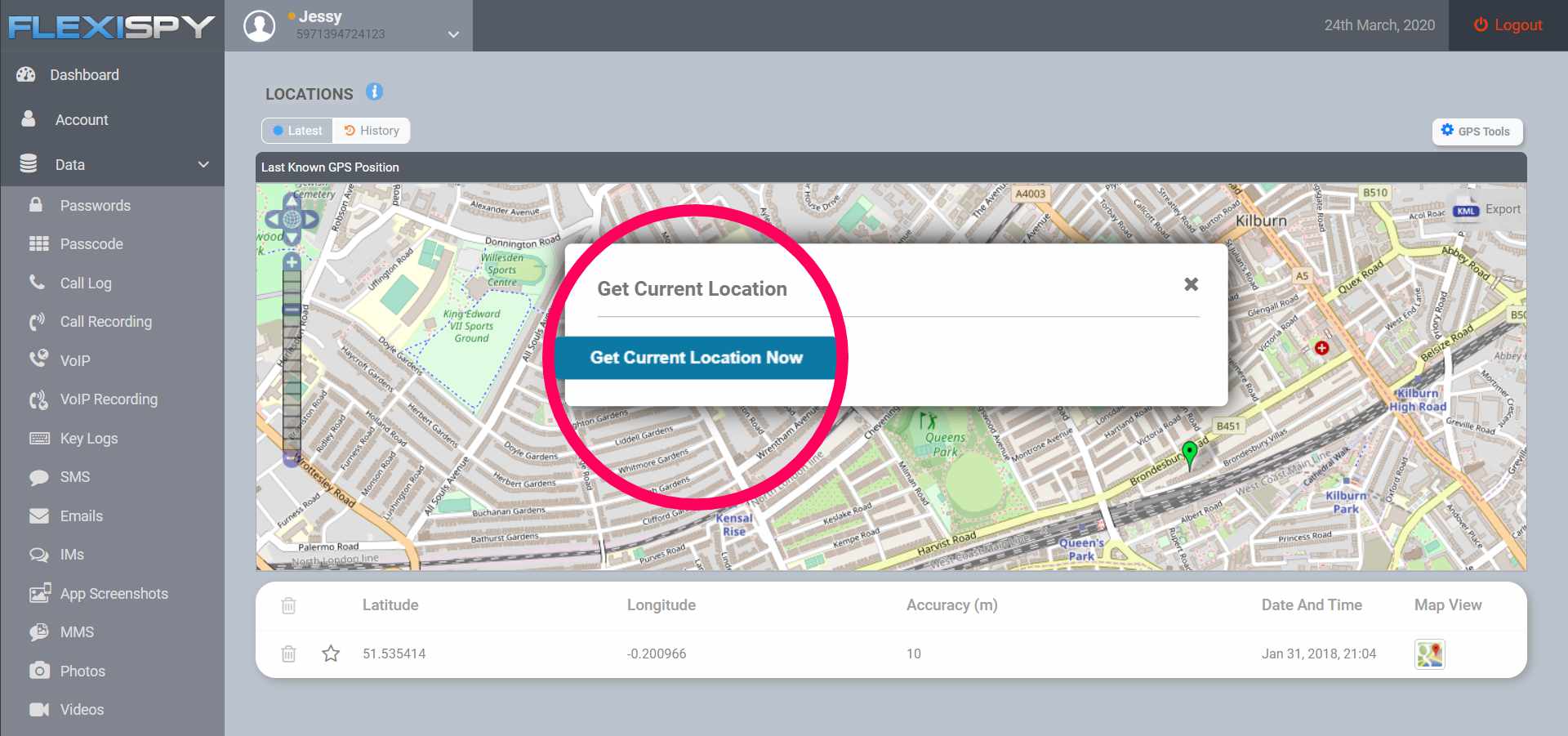
Task: Click the trash icon in the table header
Action: 288,605
